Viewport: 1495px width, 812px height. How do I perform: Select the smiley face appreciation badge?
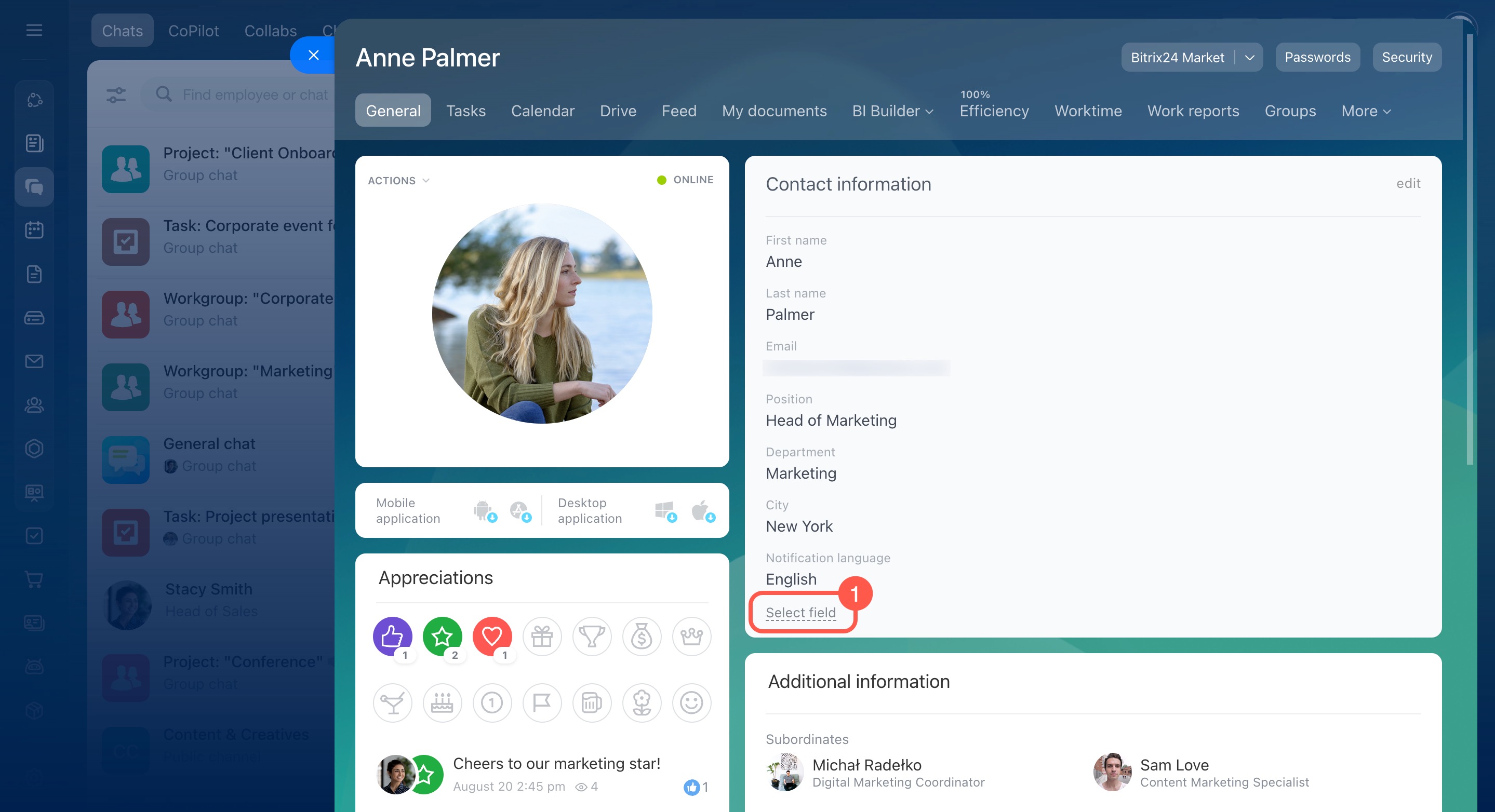point(692,703)
